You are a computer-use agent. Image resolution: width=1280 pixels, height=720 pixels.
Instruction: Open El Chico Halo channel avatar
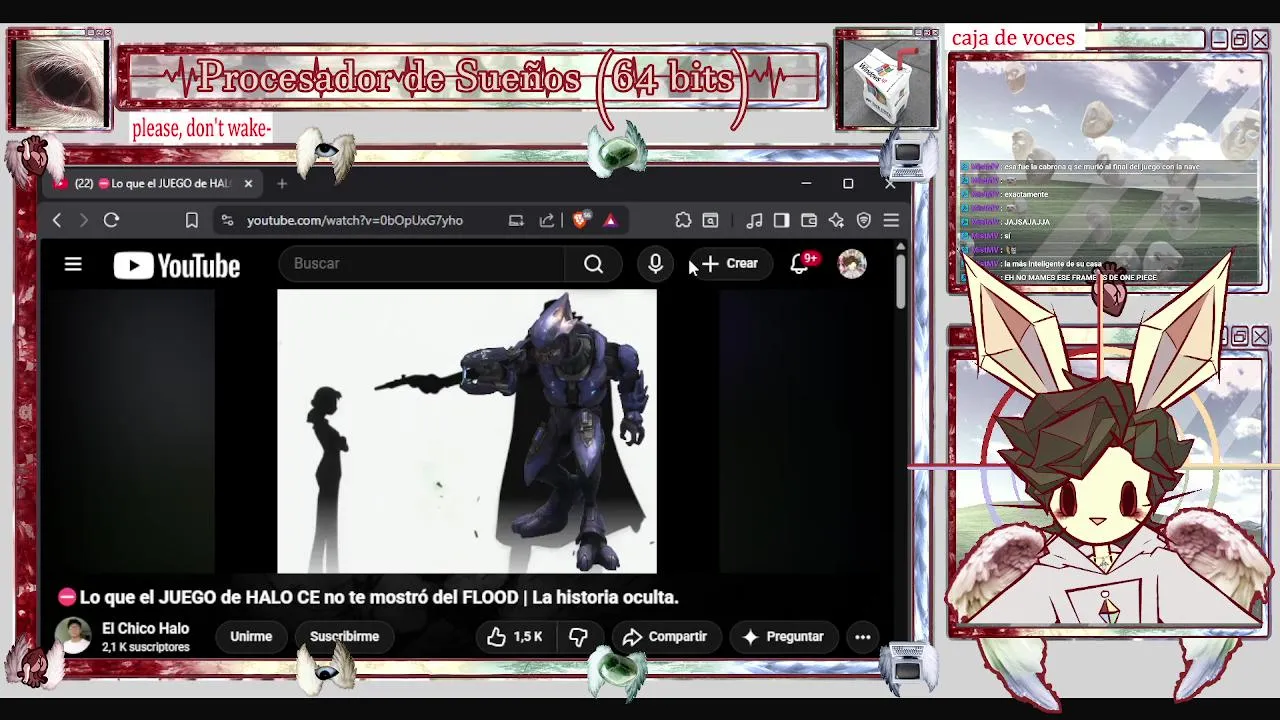73,636
